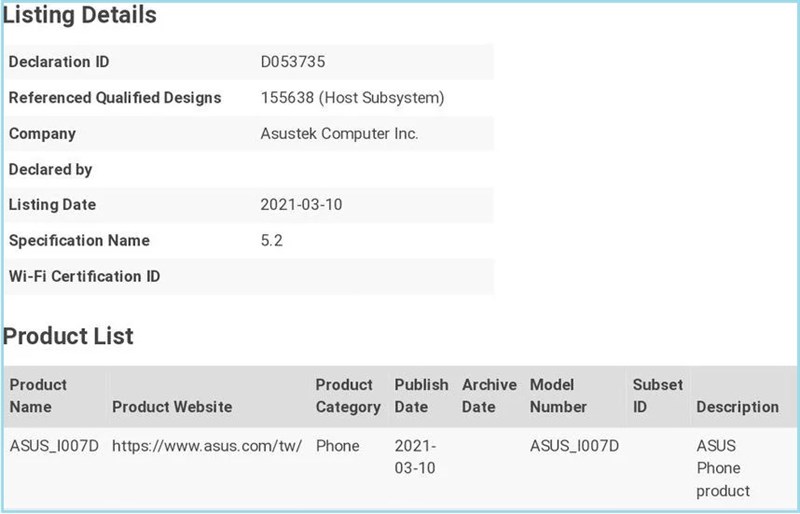Click the Product Category column header
Image resolution: width=800 pixels, height=514 pixels.
pos(347,396)
